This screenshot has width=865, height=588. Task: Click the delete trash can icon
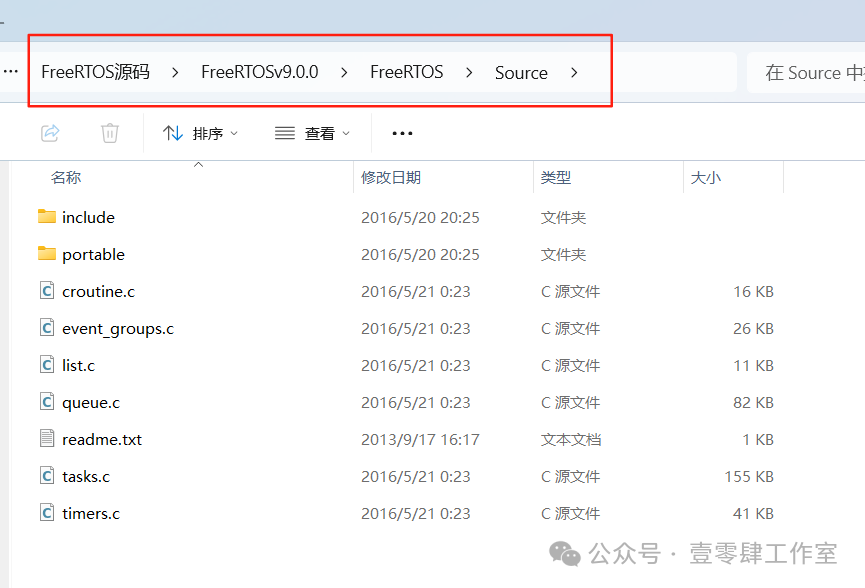[110, 133]
